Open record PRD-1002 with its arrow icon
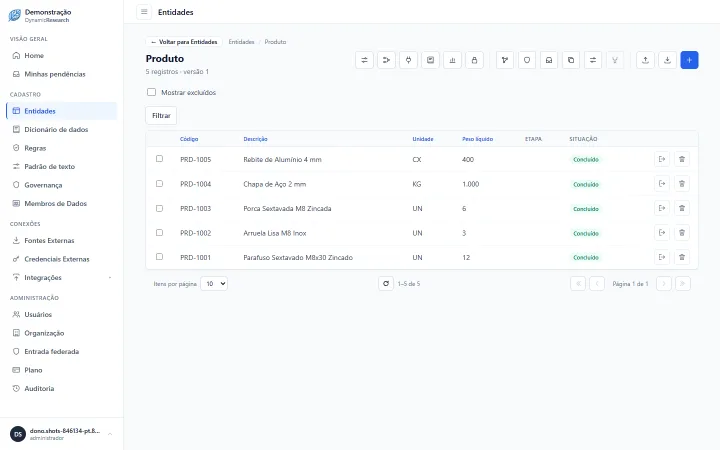This screenshot has height=450, width=720. [662, 233]
